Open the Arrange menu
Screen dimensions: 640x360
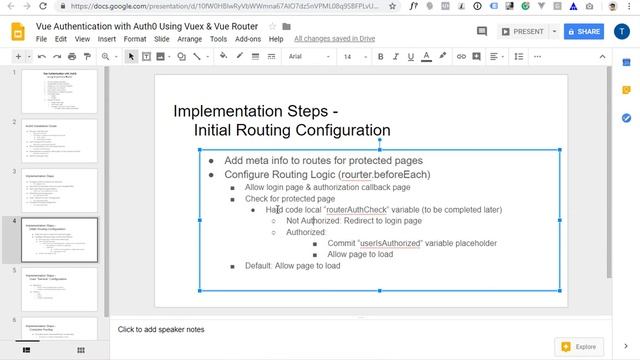(x=189, y=39)
